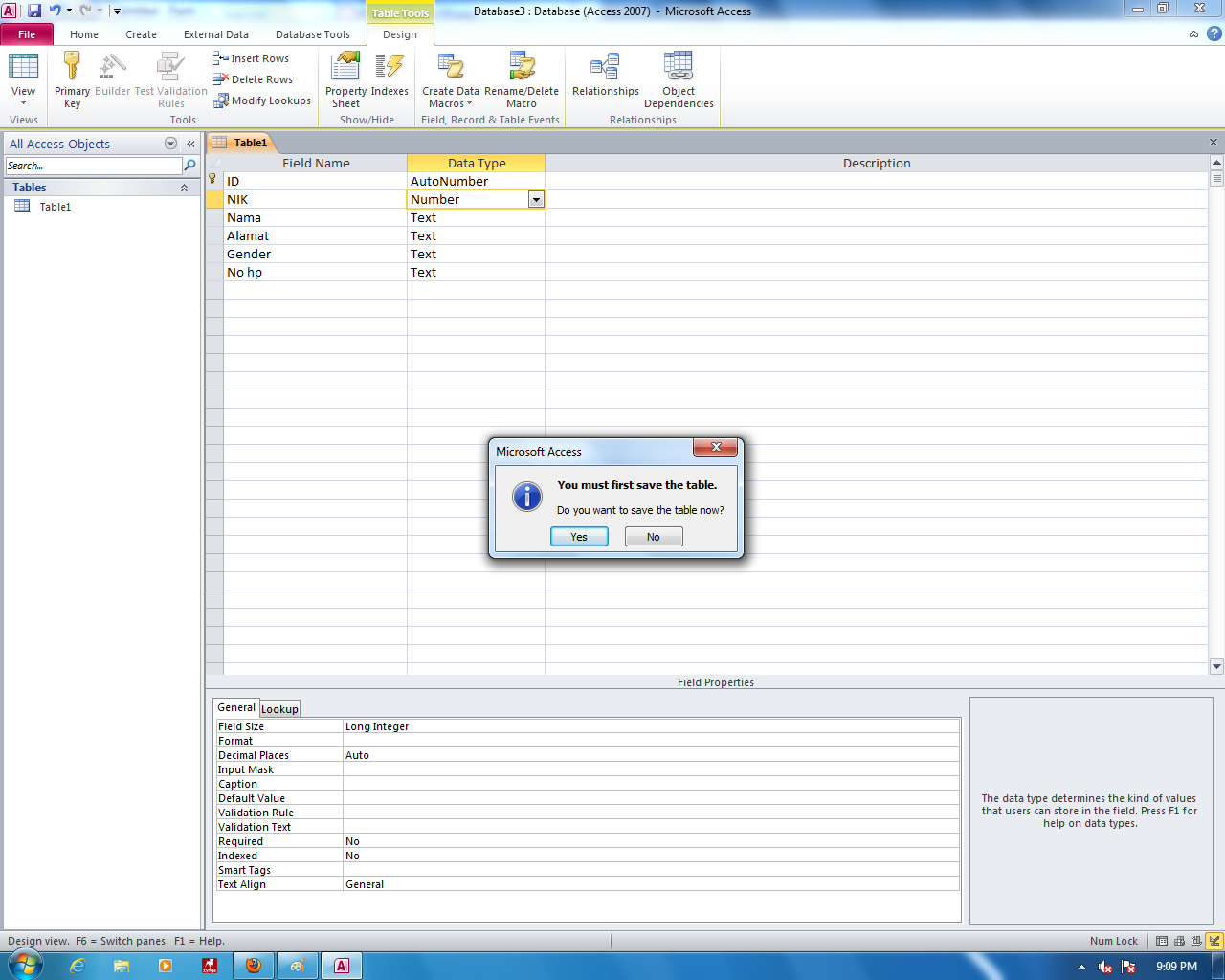Click the magnifier icon beside Search box

[x=189, y=166]
